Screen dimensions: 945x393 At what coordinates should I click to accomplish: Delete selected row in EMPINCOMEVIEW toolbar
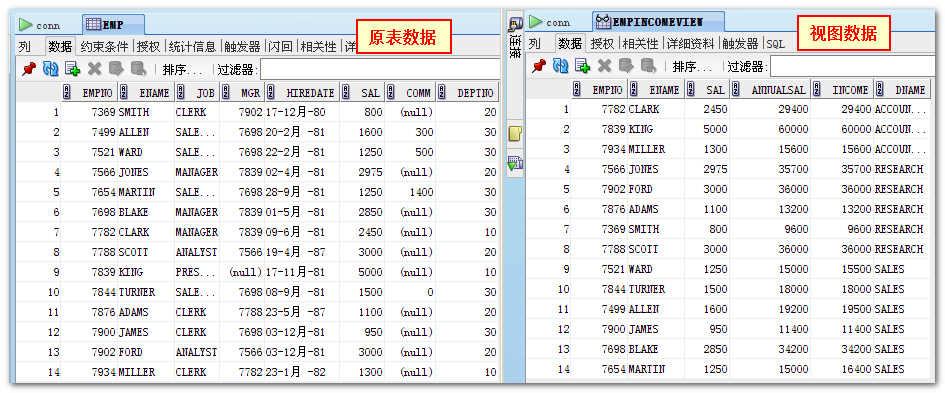pyautogui.click(x=604, y=66)
